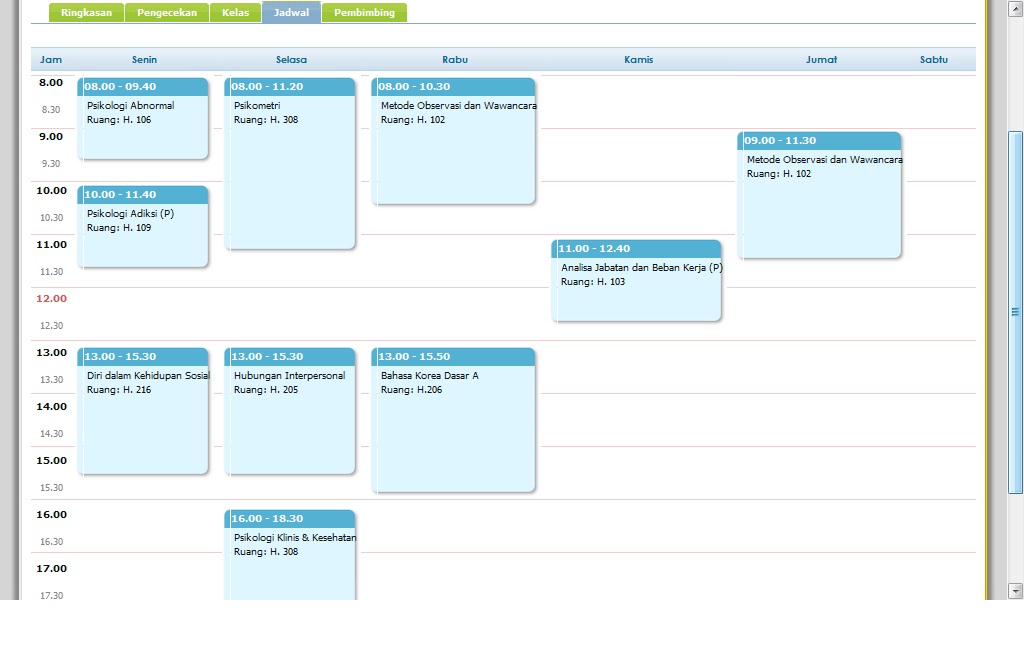Image resolution: width=1024 pixels, height=648 pixels.
Task: Click the 08.00 - 11.20 time header
Action: 290,86
